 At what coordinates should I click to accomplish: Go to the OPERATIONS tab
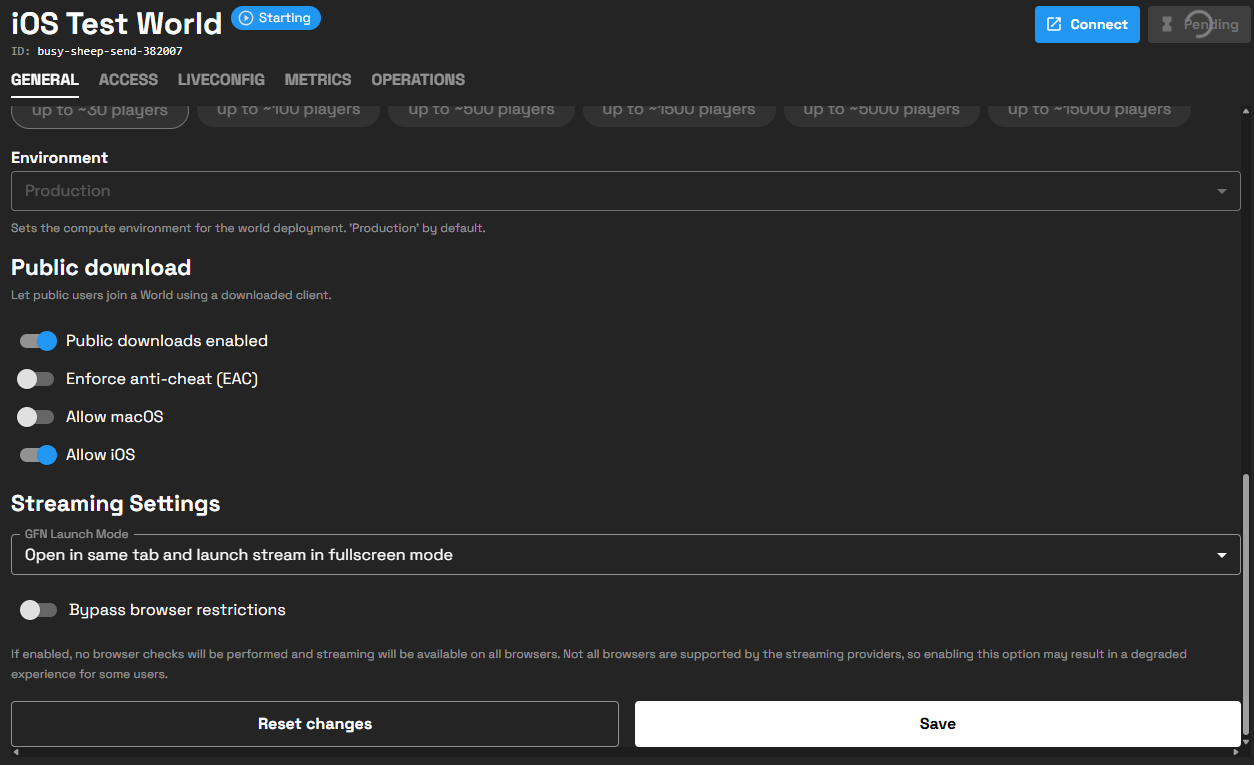tap(418, 80)
